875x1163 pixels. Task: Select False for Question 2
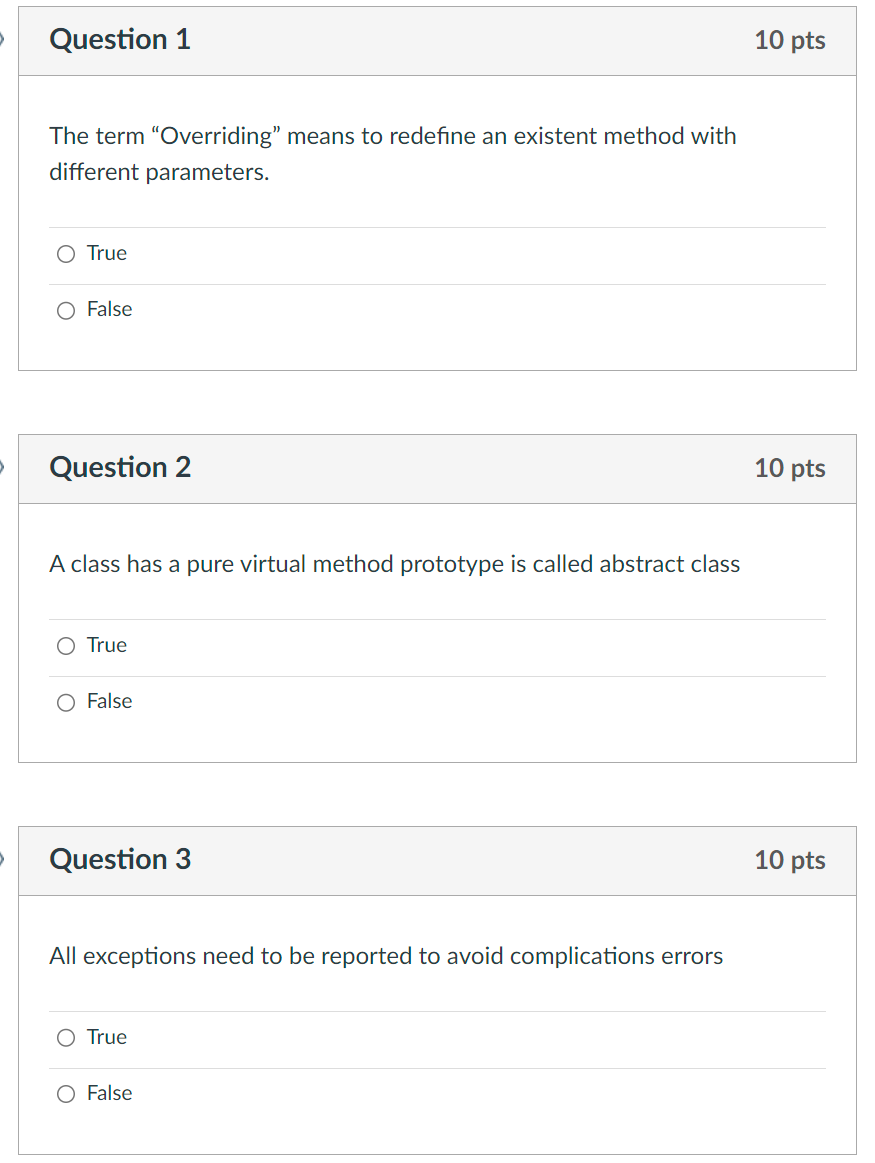pyautogui.click(x=64, y=702)
